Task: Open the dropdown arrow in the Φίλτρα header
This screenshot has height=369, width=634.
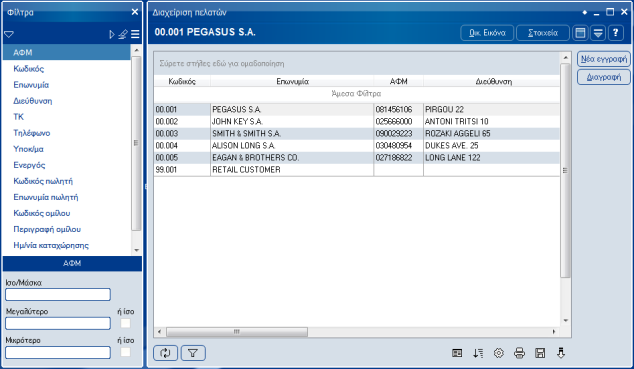Action: (x=9, y=34)
